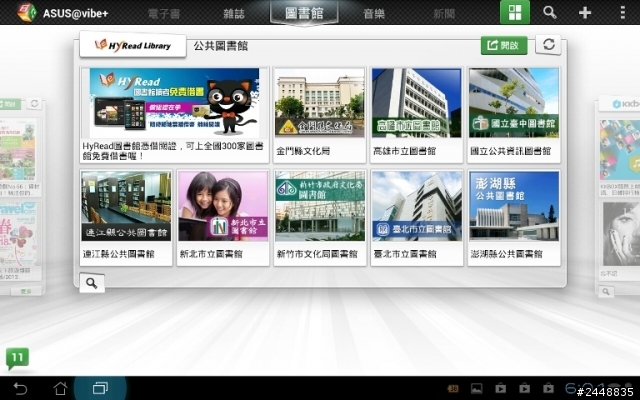640x400 pixels.
Task: Open 金門縣文化局 library thumbnail
Action: [x=320, y=102]
